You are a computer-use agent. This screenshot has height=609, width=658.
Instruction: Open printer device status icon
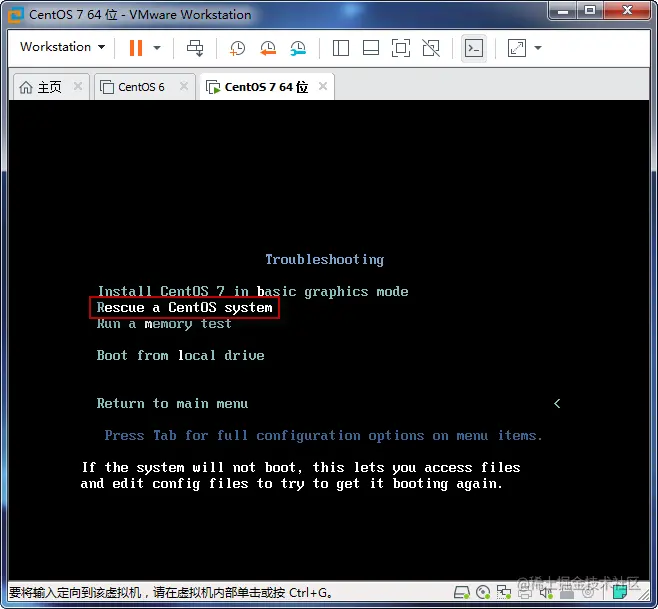[525, 593]
